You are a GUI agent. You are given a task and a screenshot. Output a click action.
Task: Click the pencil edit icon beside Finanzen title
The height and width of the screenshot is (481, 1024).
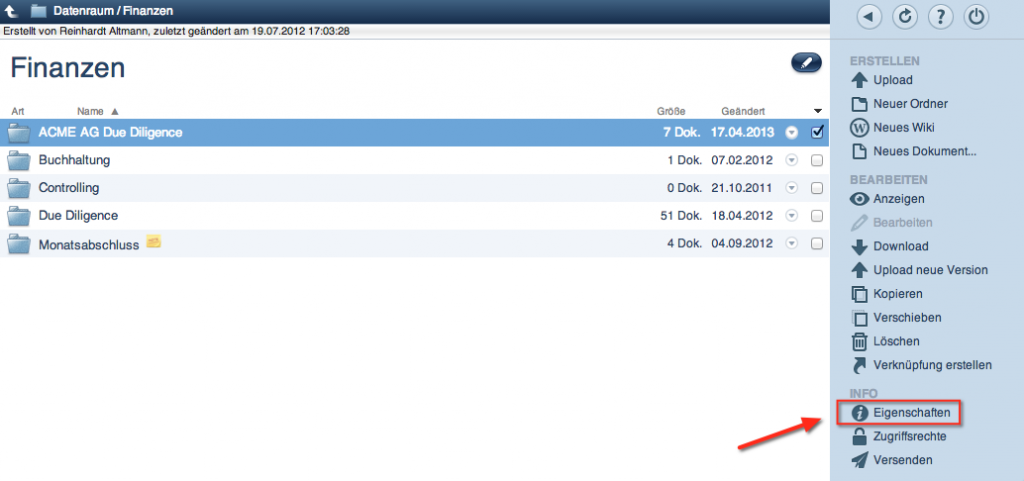[x=805, y=63]
